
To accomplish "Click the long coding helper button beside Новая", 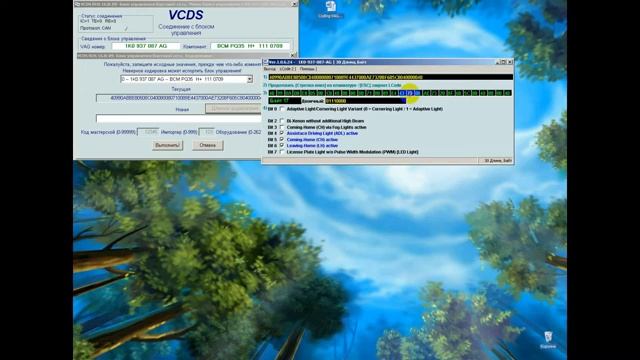I will tap(233, 109).
